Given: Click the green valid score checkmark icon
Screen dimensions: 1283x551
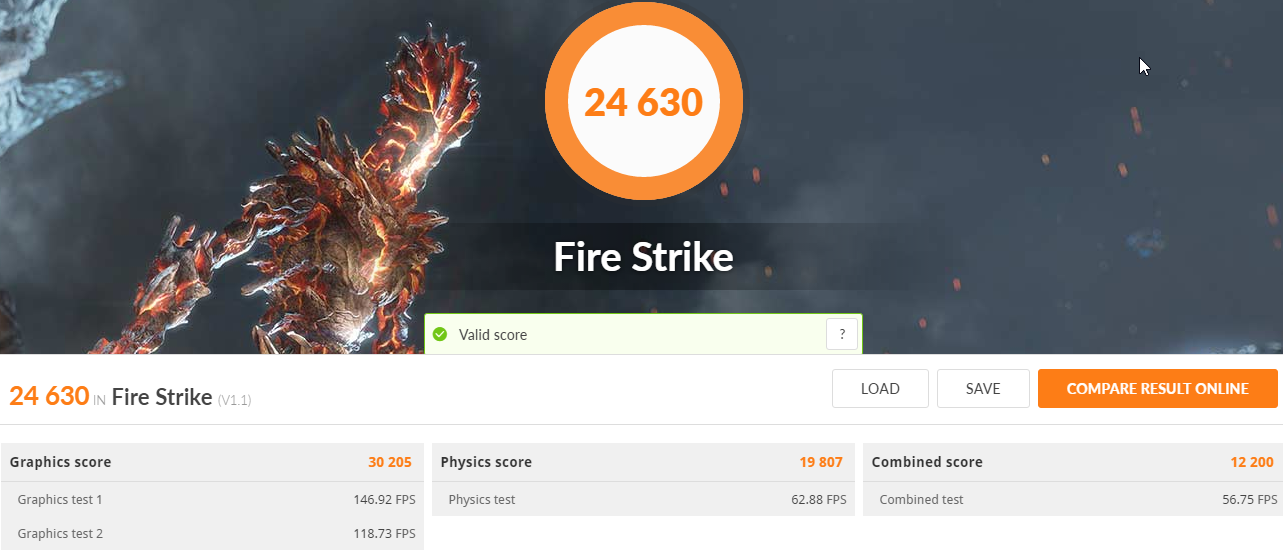Looking at the screenshot, I should tap(440, 334).
